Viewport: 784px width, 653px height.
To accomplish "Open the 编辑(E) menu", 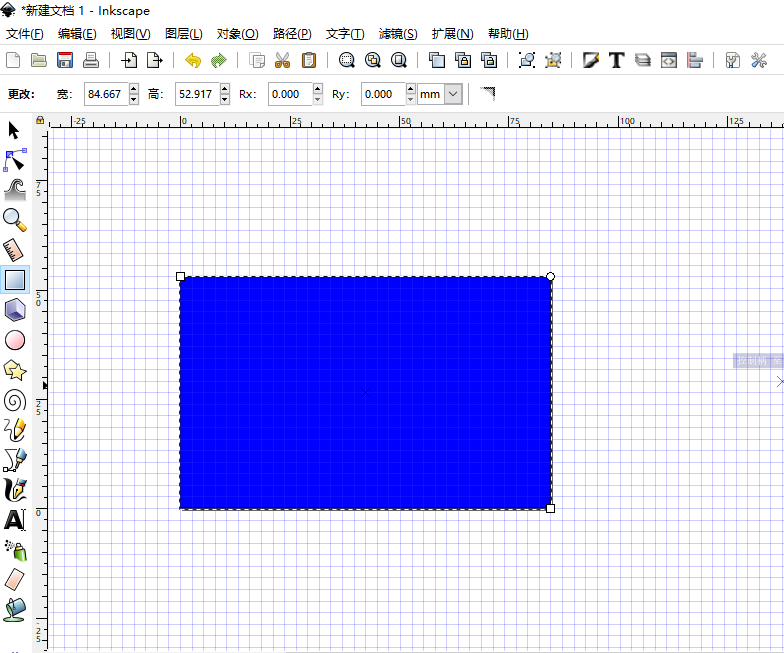I will click(77, 34).
